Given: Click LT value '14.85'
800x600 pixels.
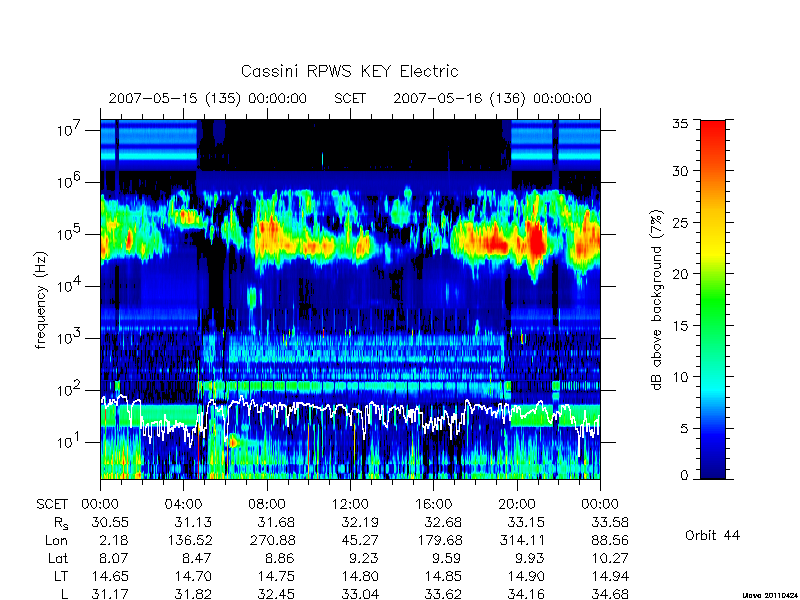Looking at the screenshot, I should (442, 576).
